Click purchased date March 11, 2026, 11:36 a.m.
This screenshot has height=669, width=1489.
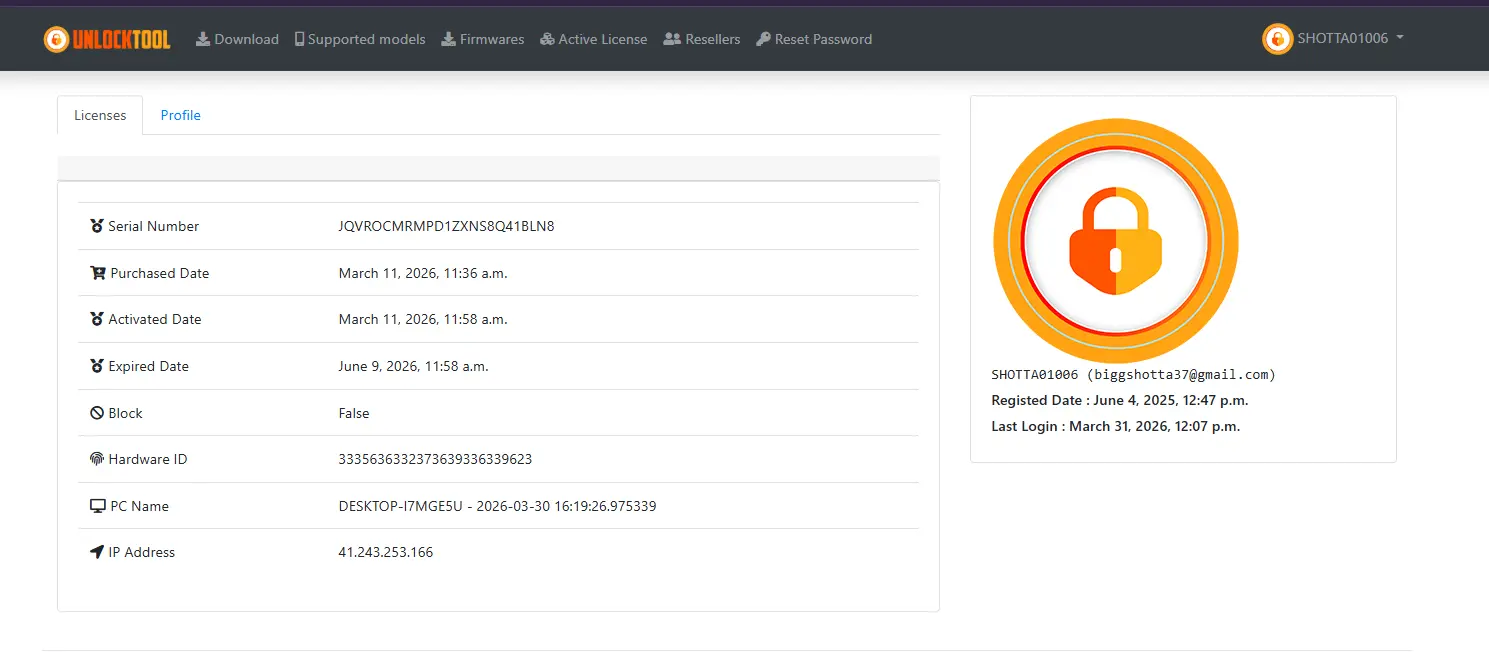423,273
